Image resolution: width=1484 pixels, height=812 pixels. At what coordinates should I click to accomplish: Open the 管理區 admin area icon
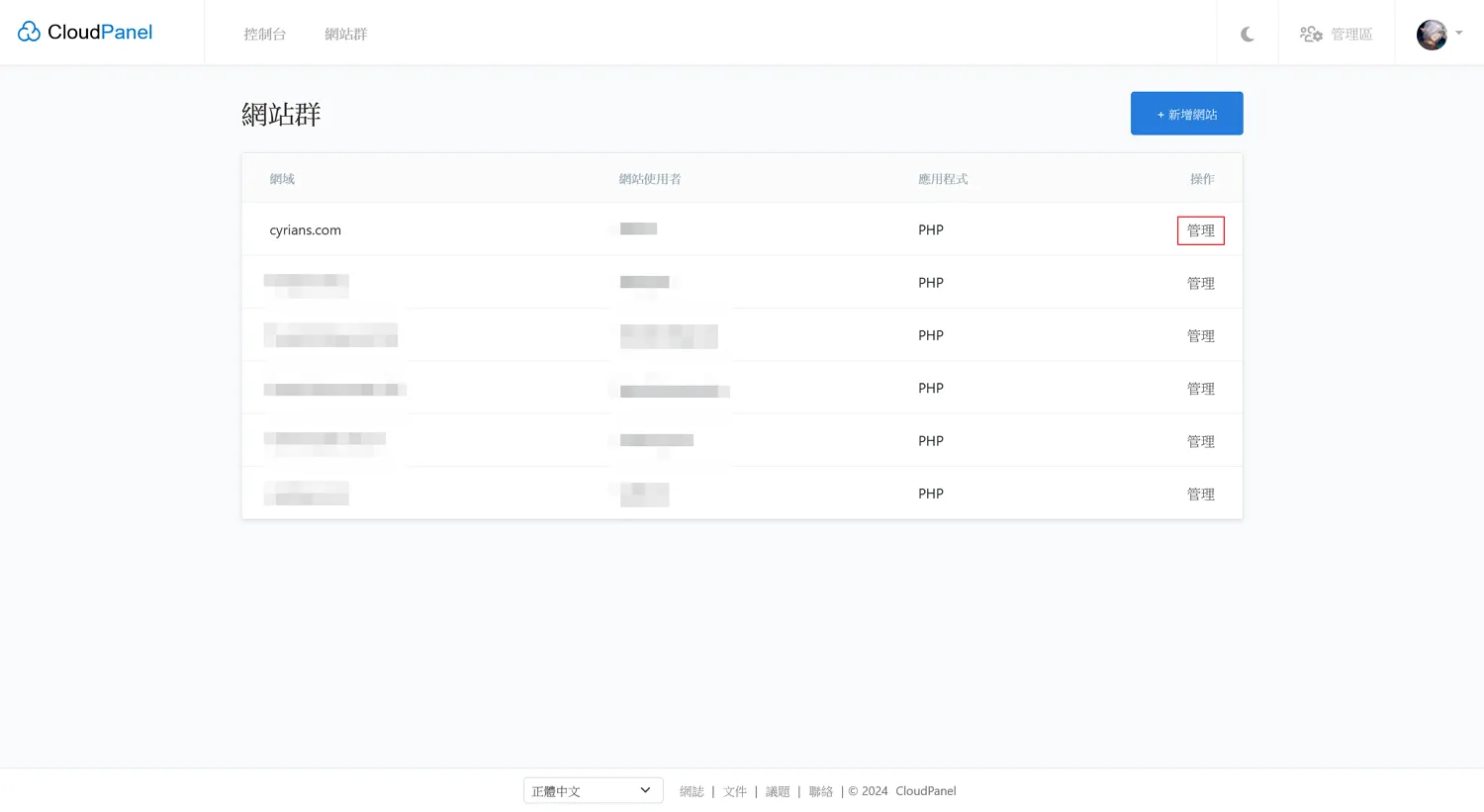tap(1311, 35)
